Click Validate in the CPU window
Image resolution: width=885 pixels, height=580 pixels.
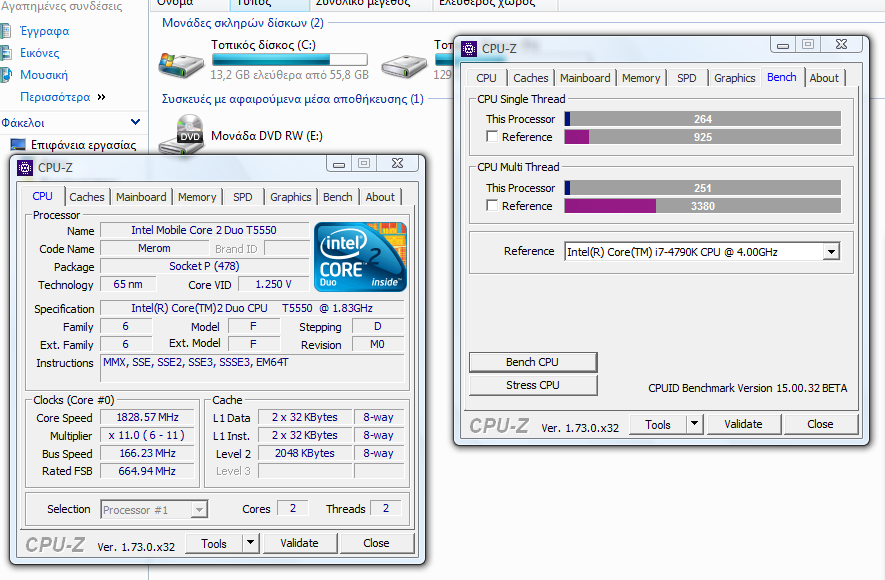[299, 543]
